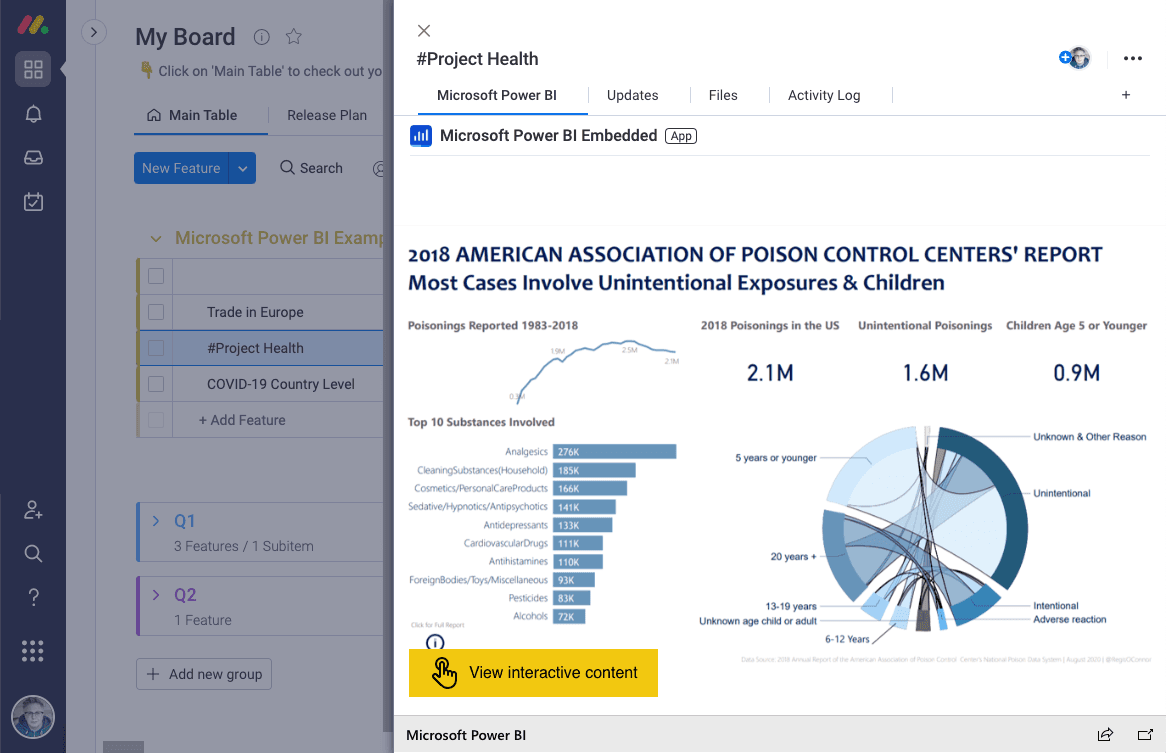1166x753 pixels.
Task: Star My Board as a favorite
Action: click(293, 36)
